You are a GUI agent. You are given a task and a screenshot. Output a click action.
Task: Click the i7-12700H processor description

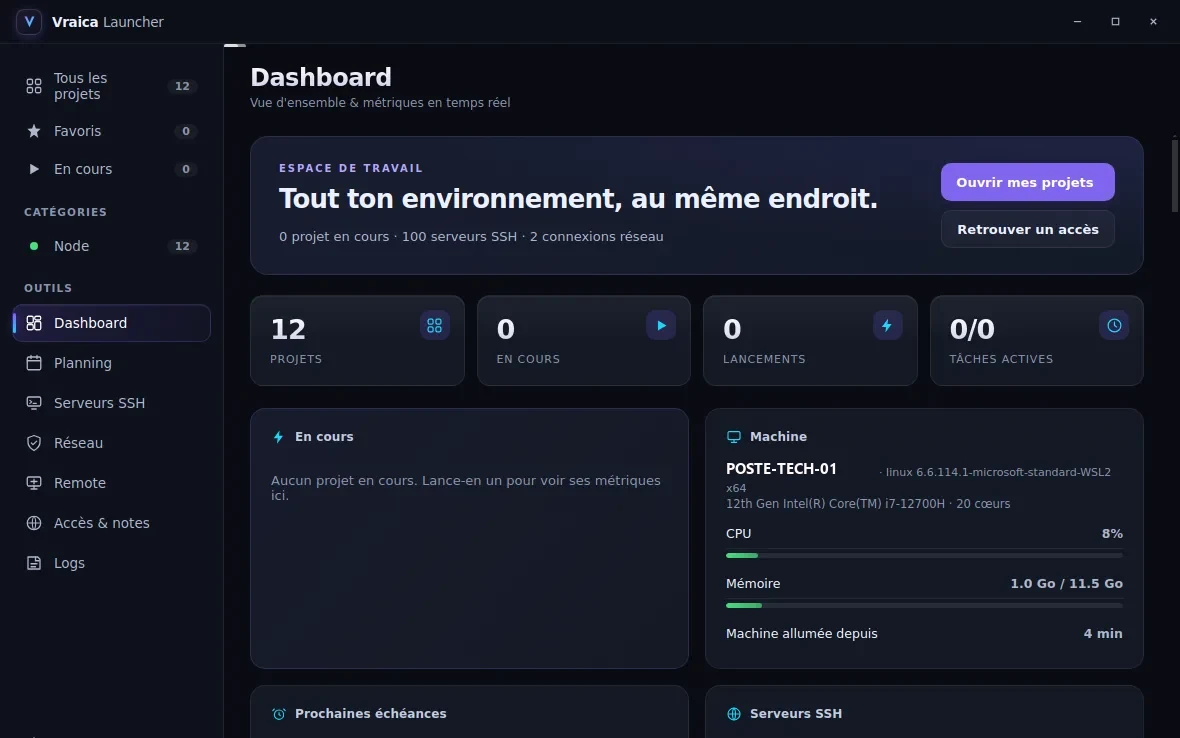point(868,504)
